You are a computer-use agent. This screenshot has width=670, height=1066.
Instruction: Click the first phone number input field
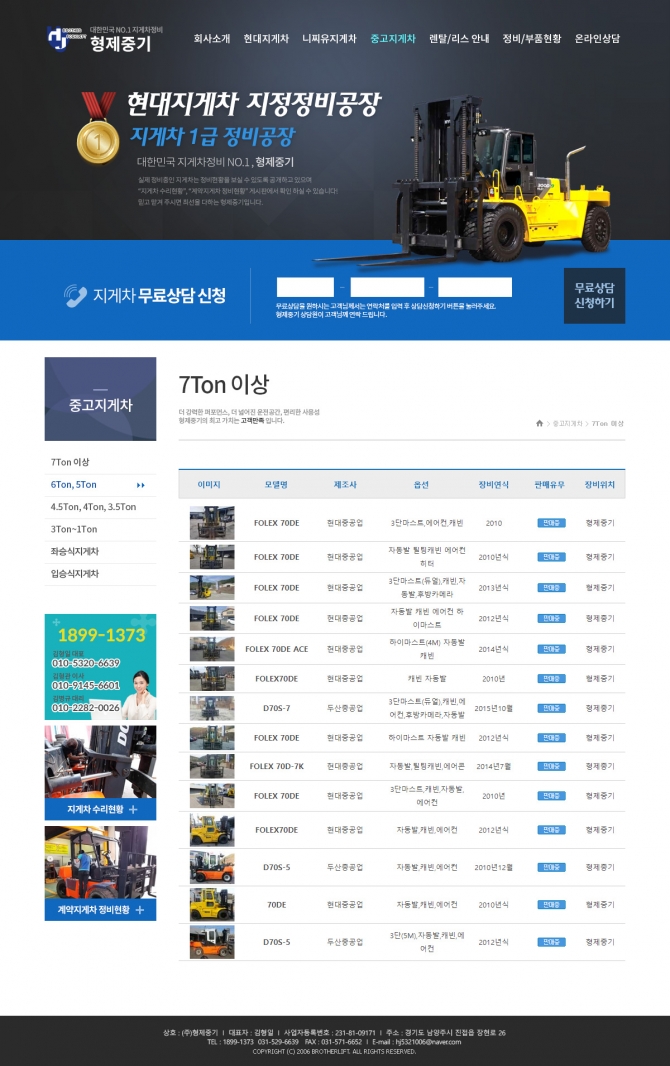(x=305, y=287)
